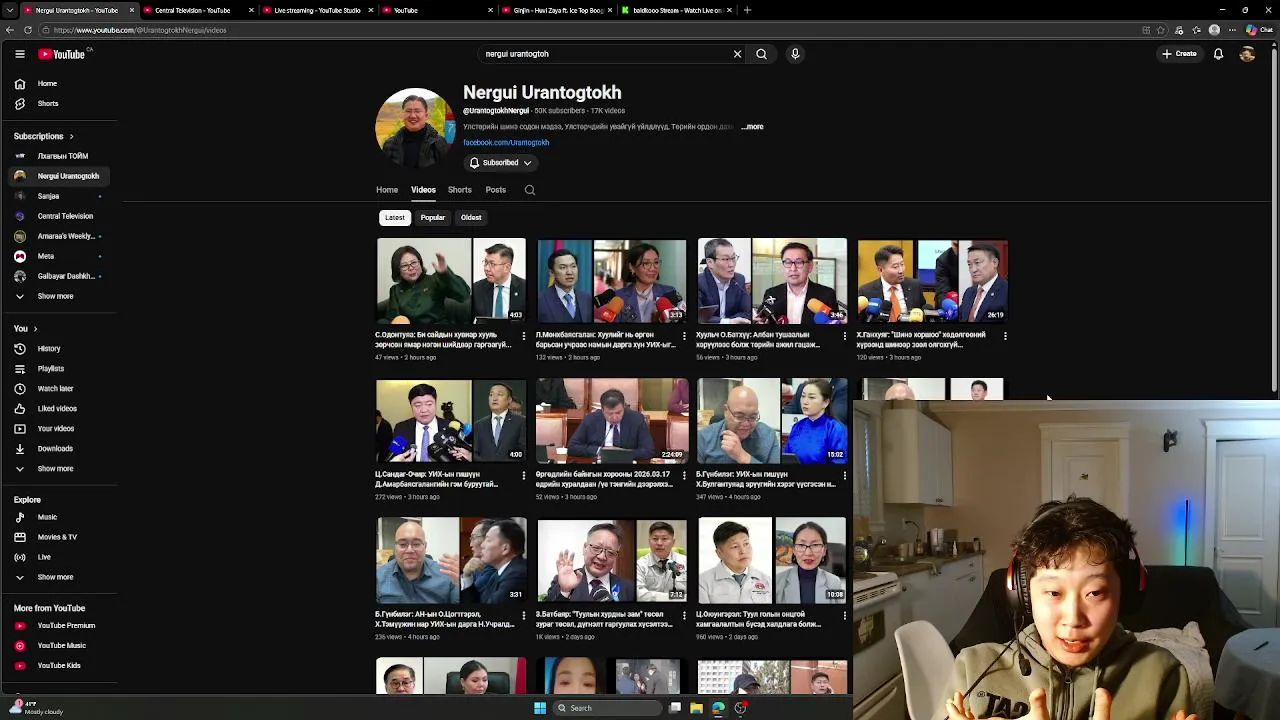Switch to the channel Home tab
Image resolution: width=1280 pixels, height=720 pixels.
coord(387,190)
